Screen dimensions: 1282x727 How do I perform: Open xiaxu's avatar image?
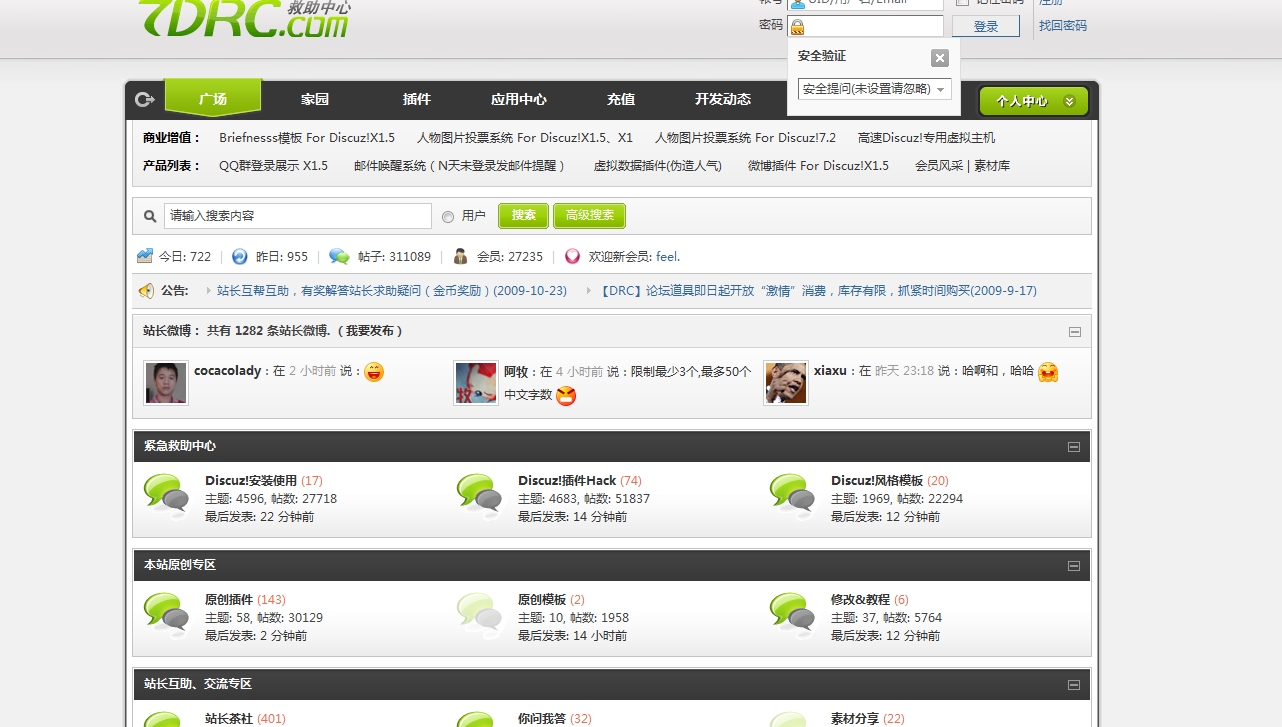coord(786,383)
